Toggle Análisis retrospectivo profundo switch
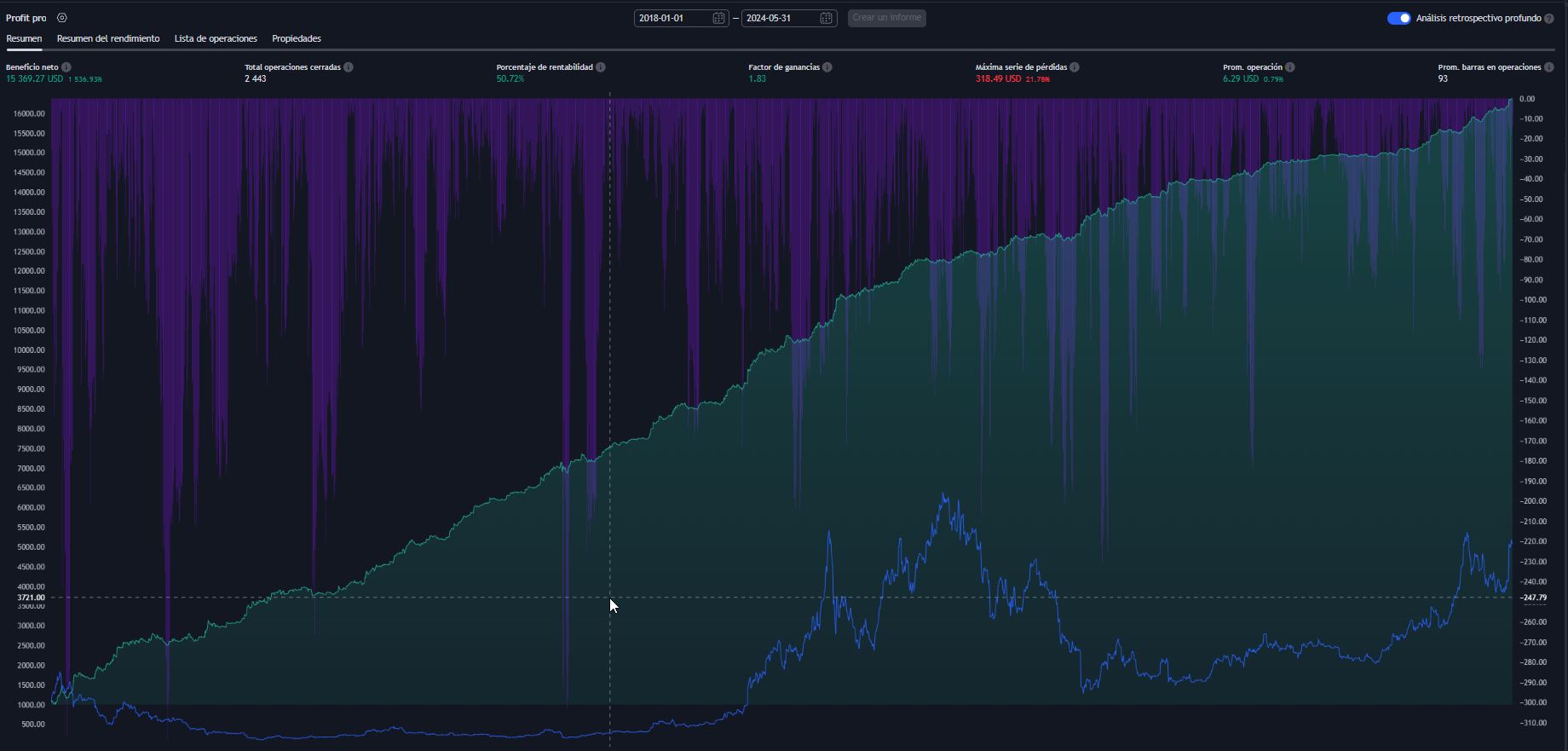The height and width of the screenshot is (751, 1568). coord(1398,18)
